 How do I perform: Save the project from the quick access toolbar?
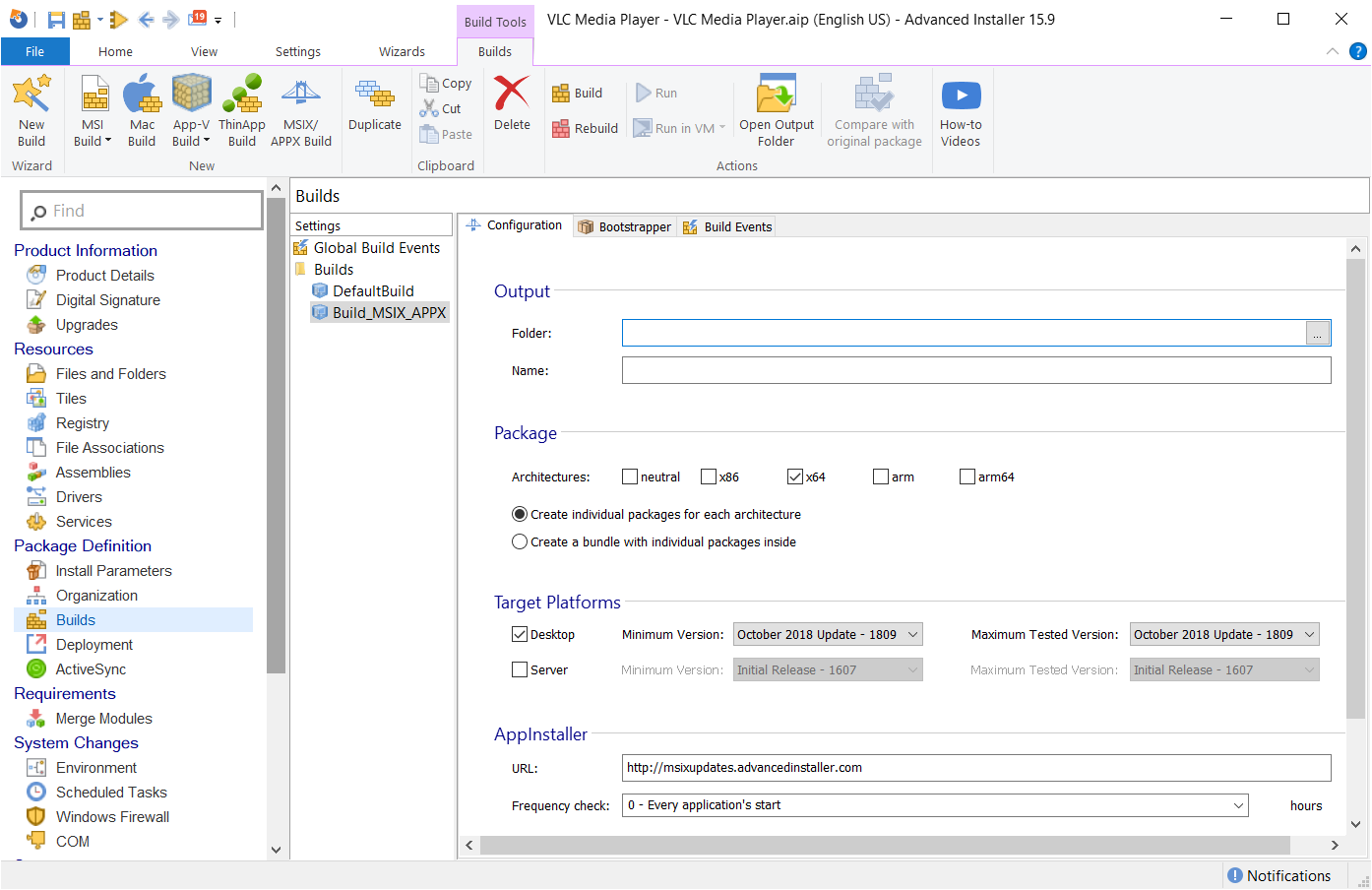pyautogui.click(x=56, y=20)
